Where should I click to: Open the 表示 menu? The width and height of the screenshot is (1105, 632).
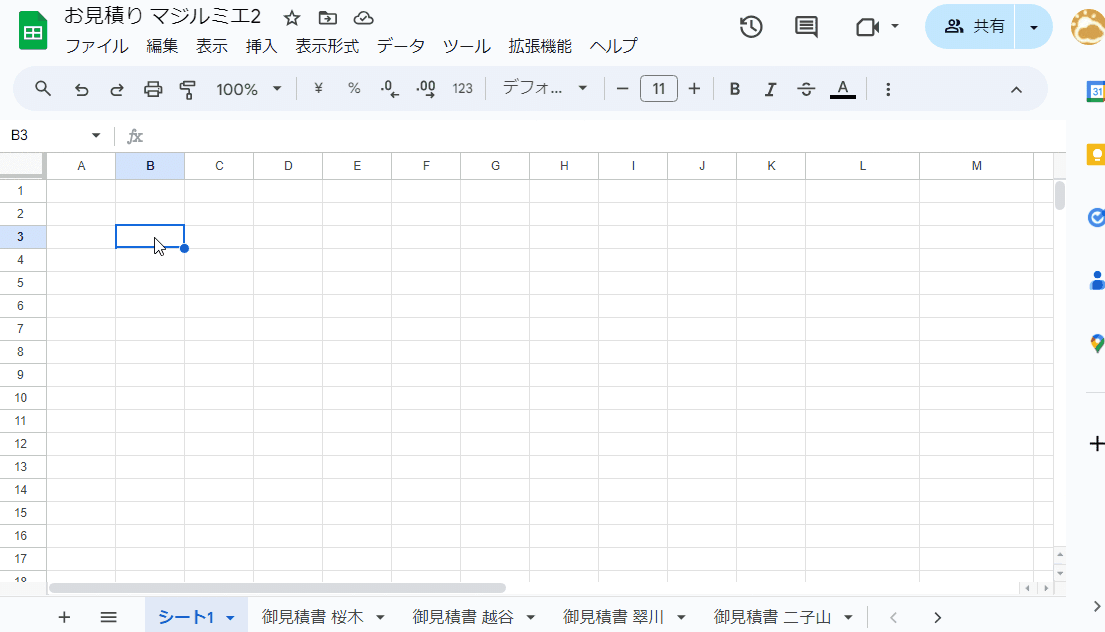tap(211, 47)
